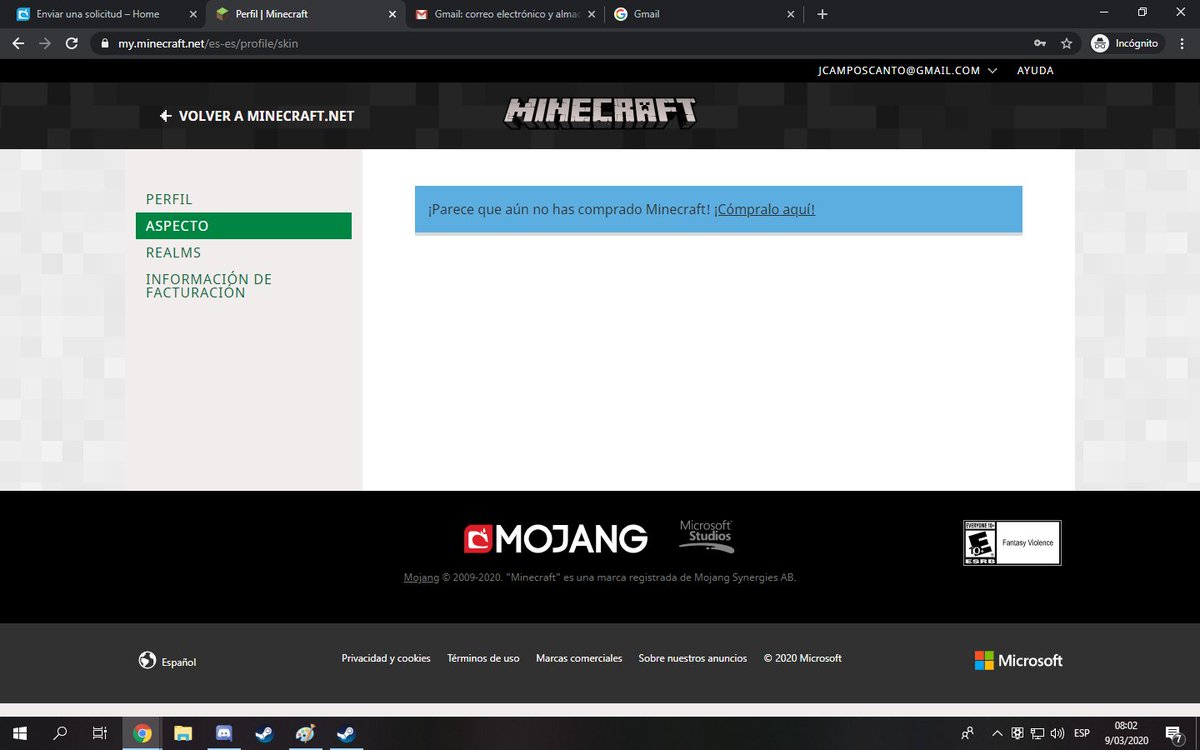Viewport: 1200px width, 750px height.
Task: Open the AYUDA help link
Action: (x=1035, y=71)
